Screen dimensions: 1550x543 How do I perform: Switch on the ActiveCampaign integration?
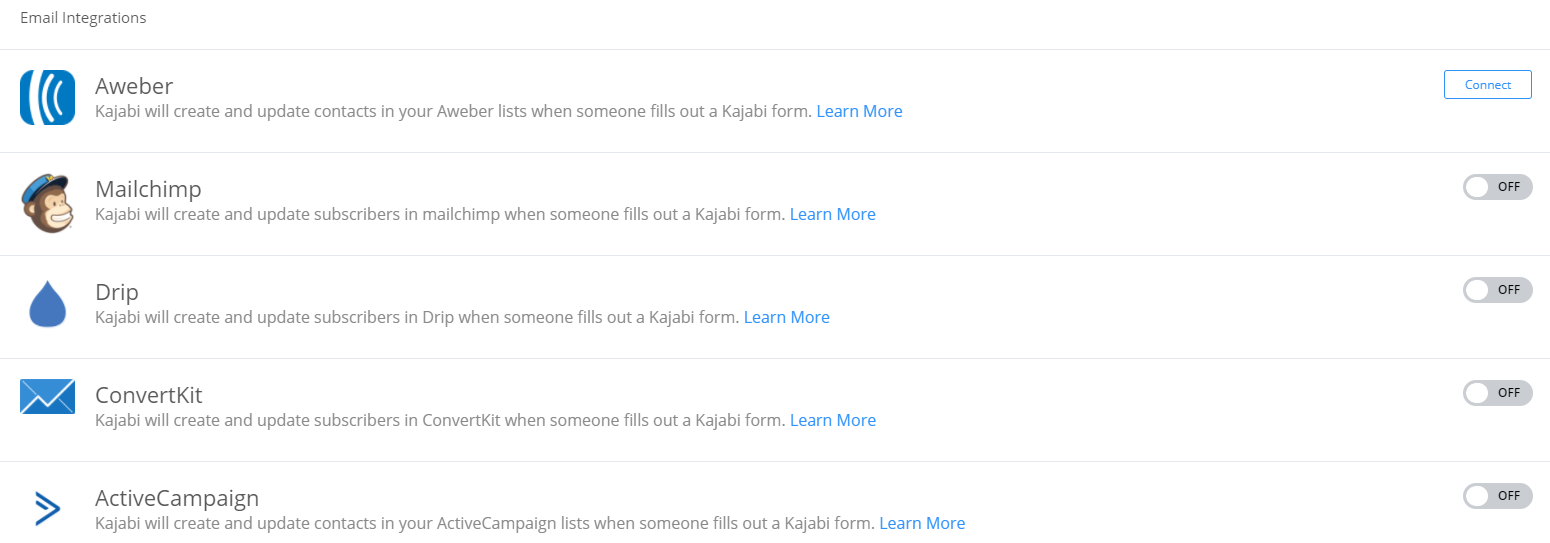1496,496
